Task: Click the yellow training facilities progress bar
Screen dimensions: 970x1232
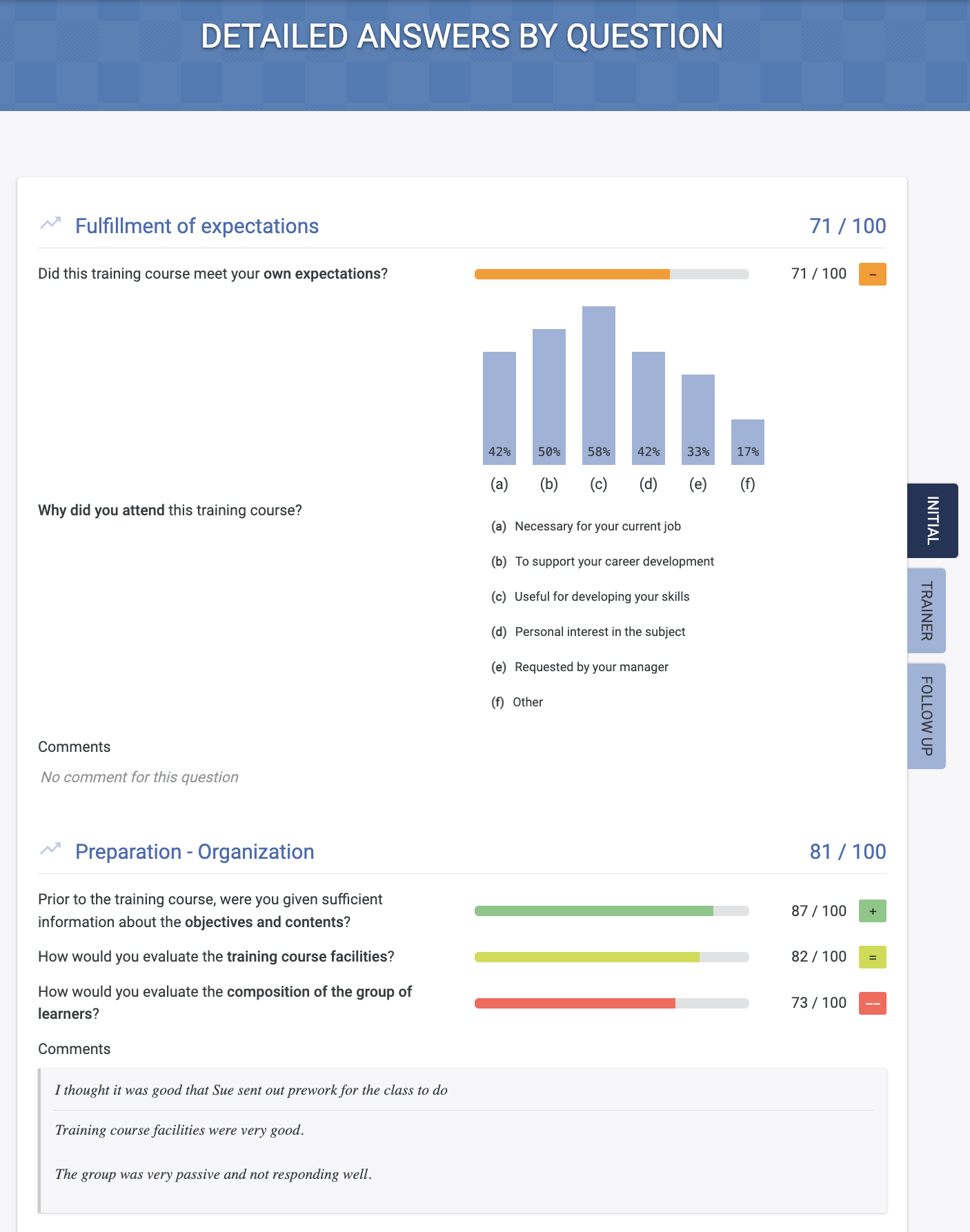Action: point(611,957)
